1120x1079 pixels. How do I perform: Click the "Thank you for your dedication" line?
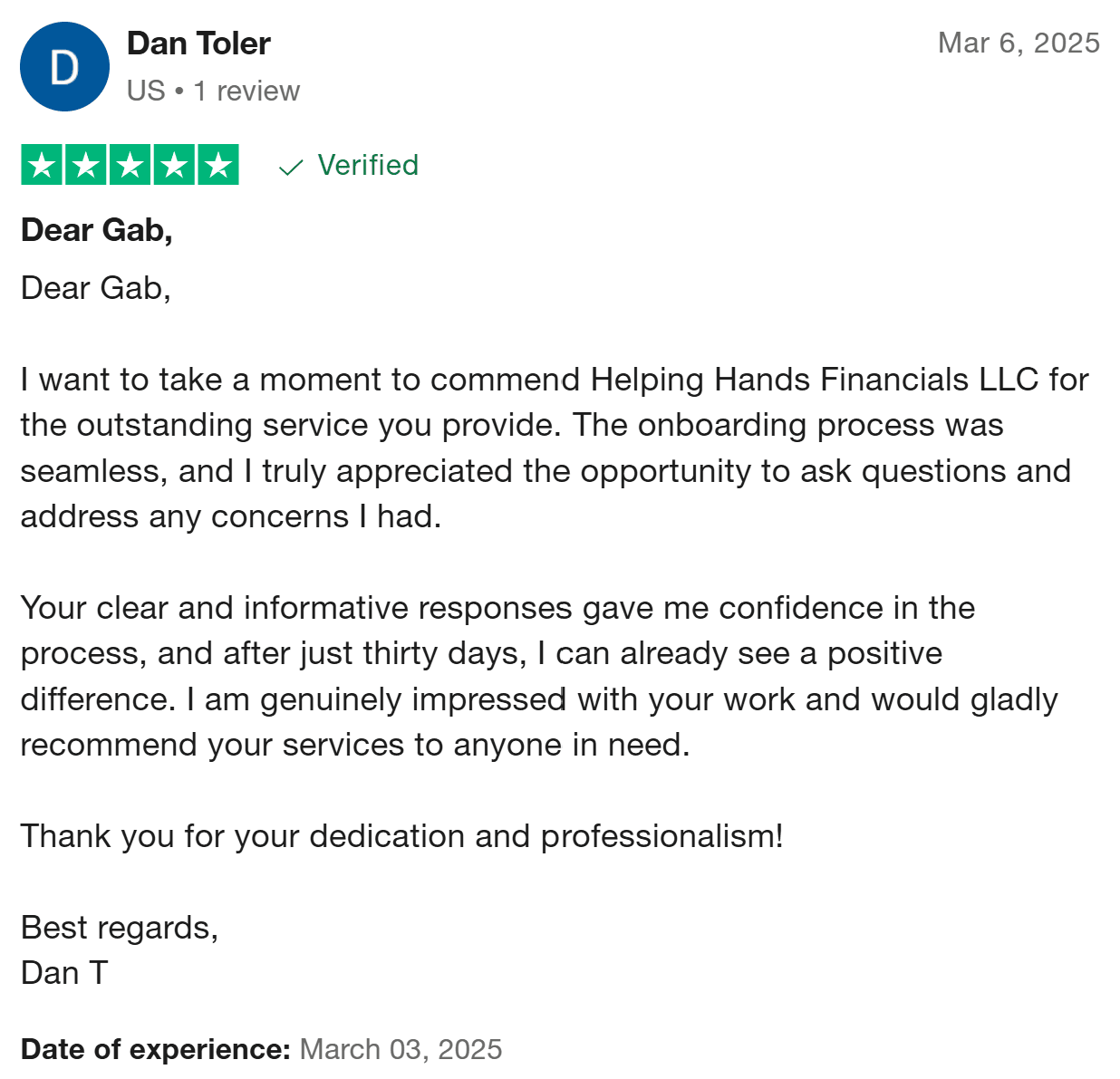401,836
